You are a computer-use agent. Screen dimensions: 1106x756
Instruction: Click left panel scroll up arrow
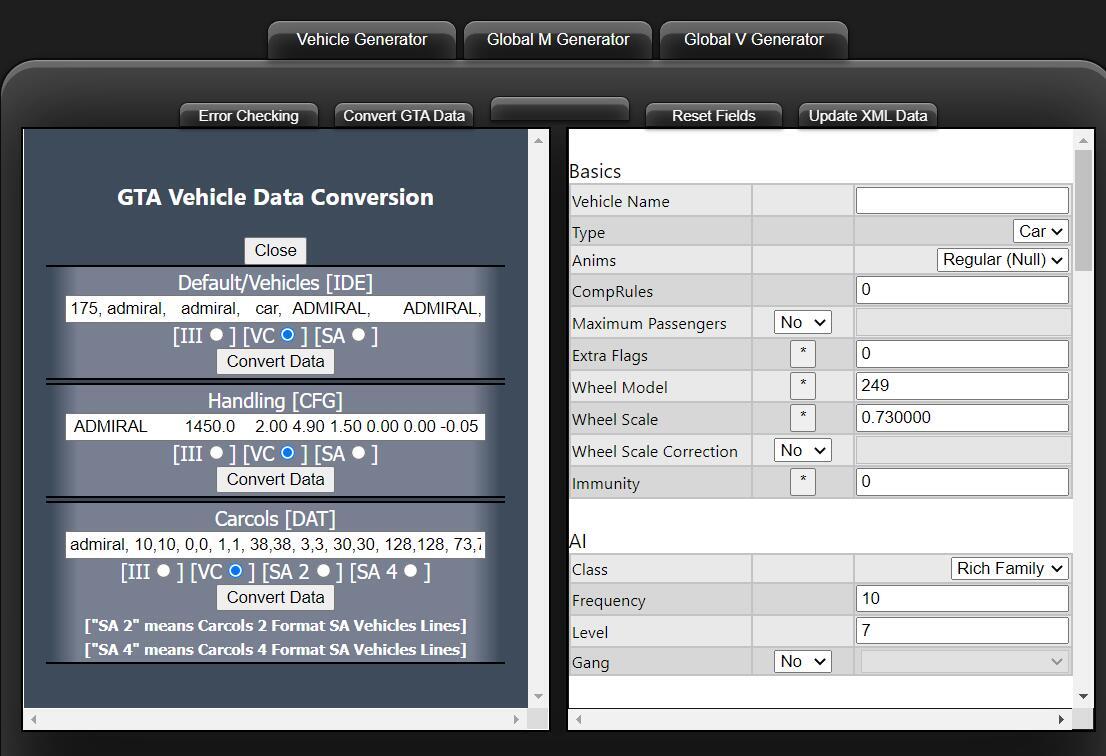point(538,141)
